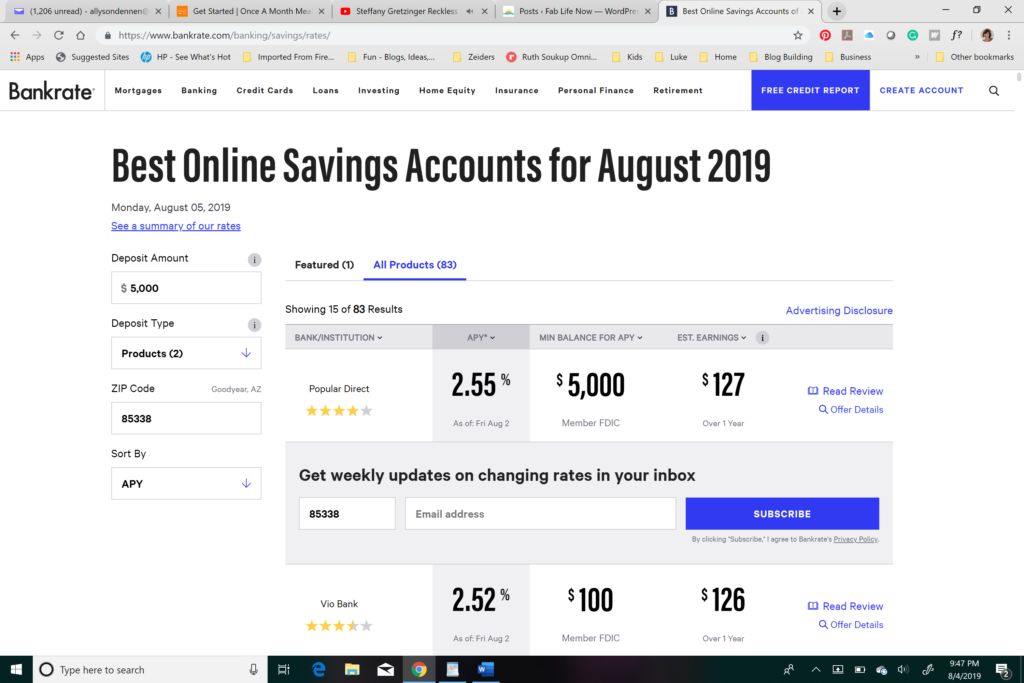Click the Email address field

[540, 514]
